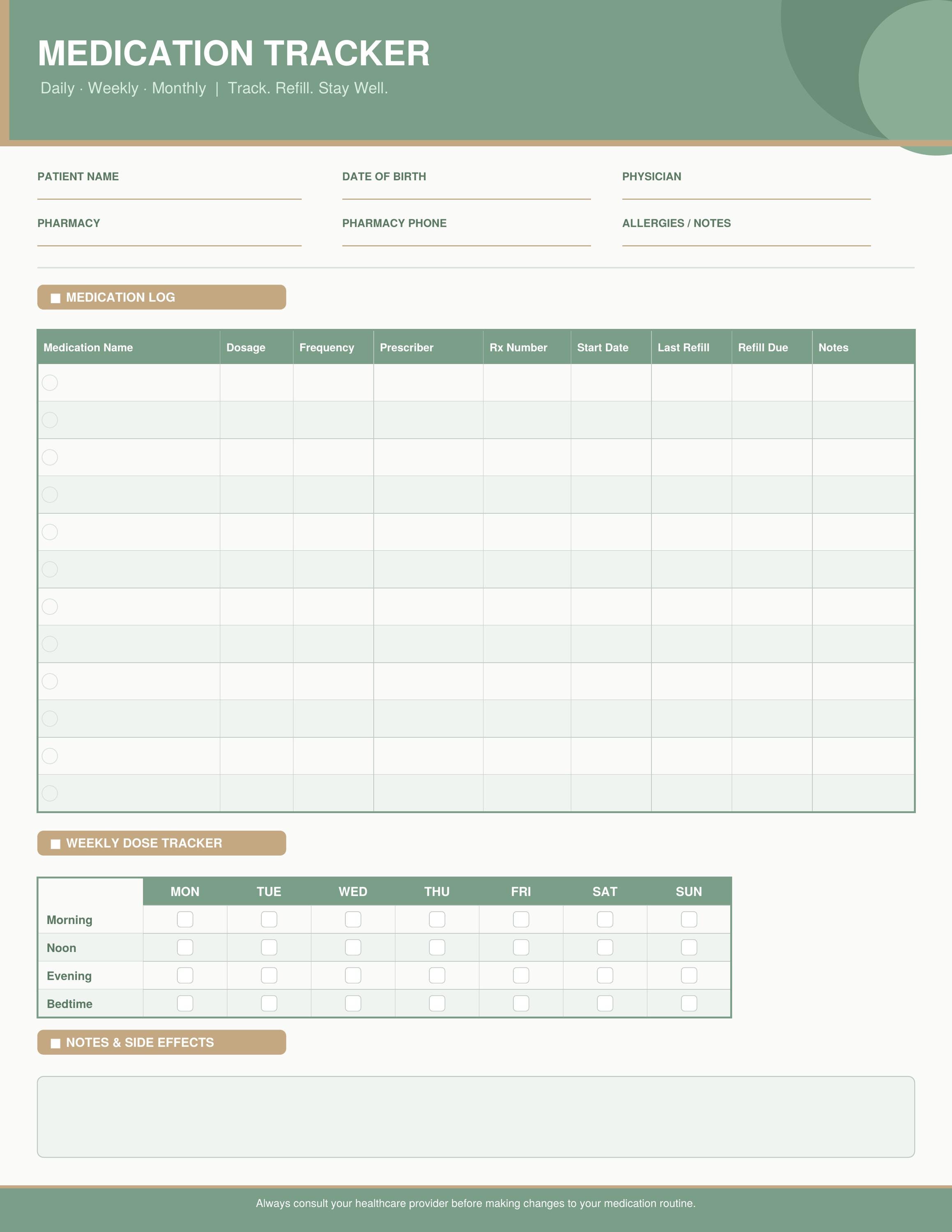The width and height of the screenshot is (952, 1232).
Task: Click the Notes column header
Action: tap(863, 347)
